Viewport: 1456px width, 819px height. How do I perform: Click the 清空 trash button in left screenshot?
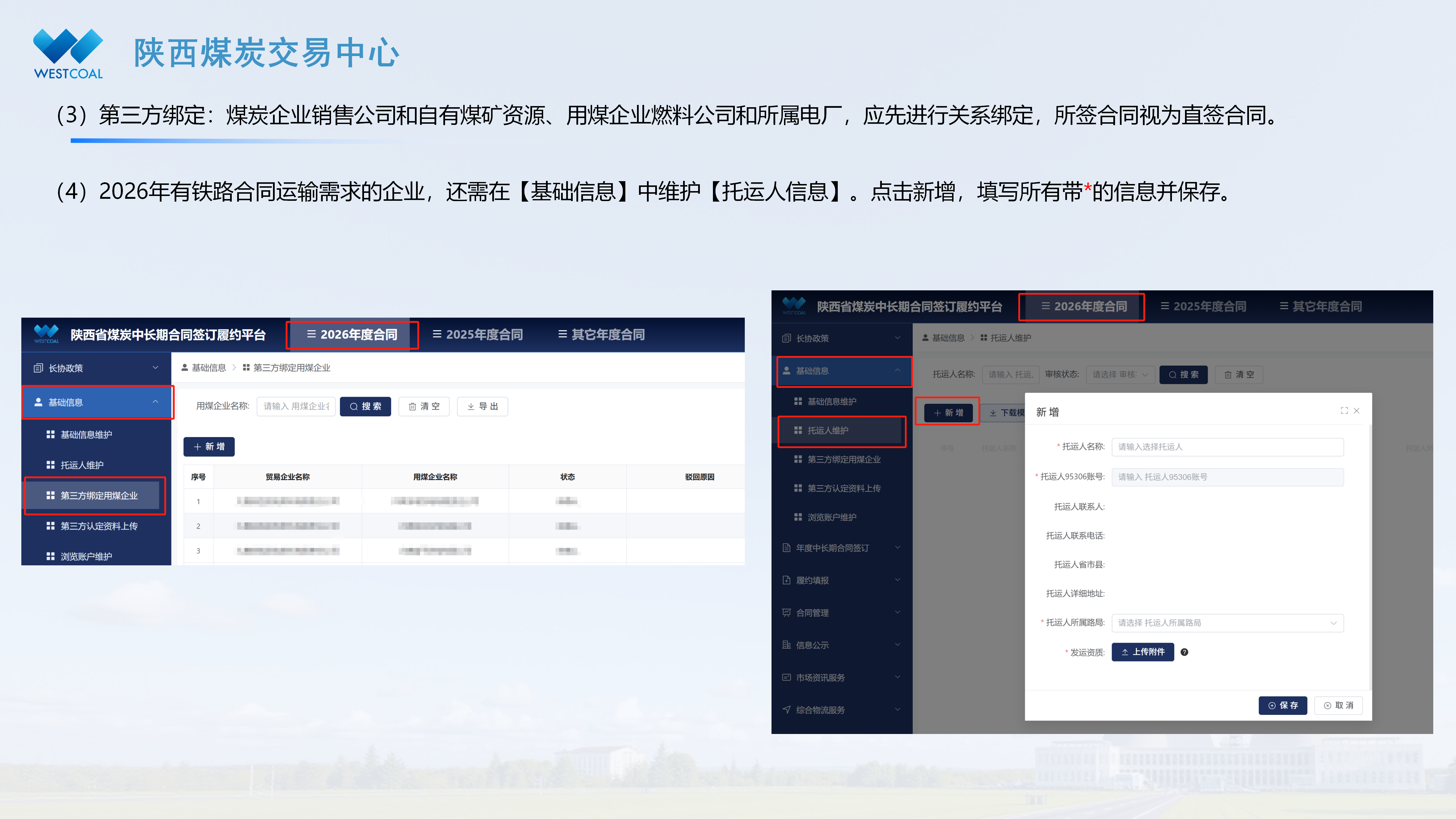coord(423,406)
